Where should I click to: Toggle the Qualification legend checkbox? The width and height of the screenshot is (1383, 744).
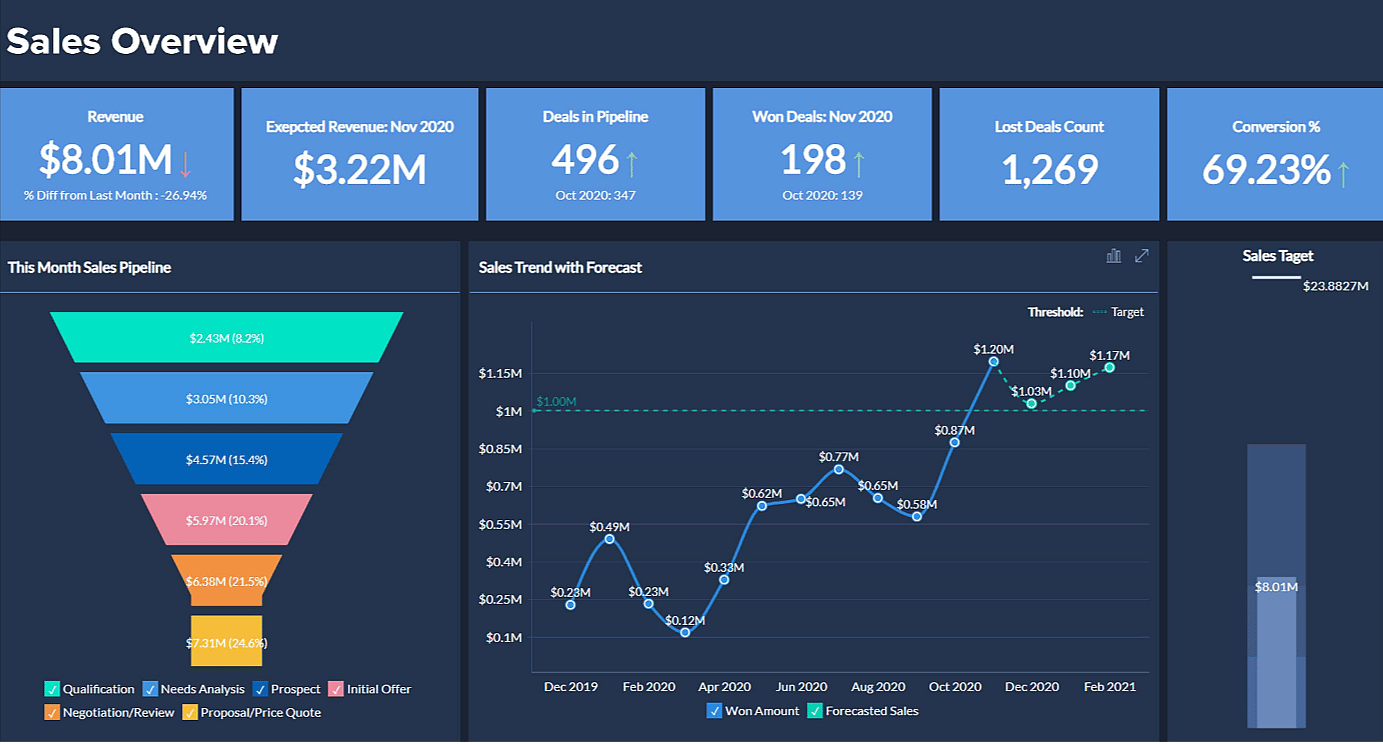click(x=53, y=689)
